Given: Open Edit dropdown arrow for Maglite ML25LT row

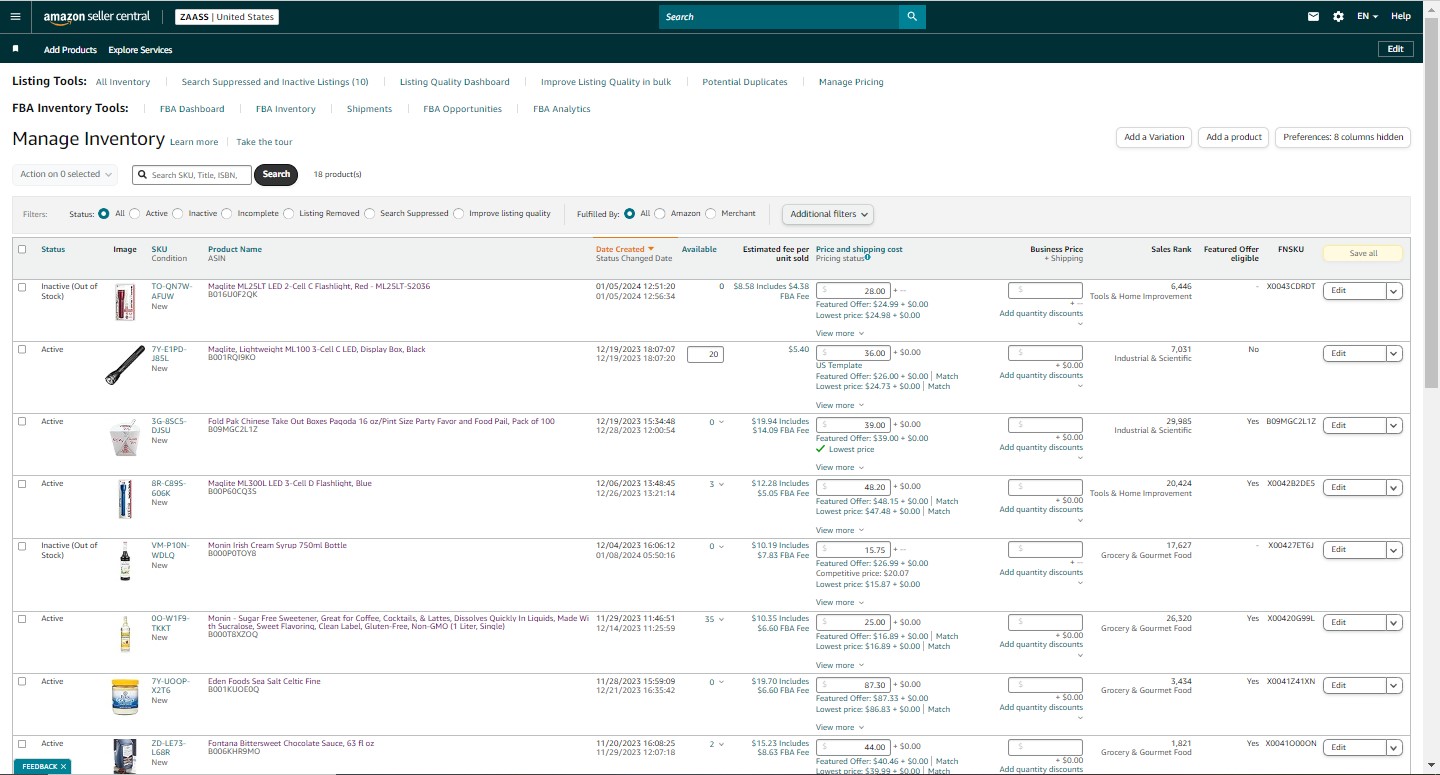Looking at the screenshot, I should click(x=1394, y=291).
